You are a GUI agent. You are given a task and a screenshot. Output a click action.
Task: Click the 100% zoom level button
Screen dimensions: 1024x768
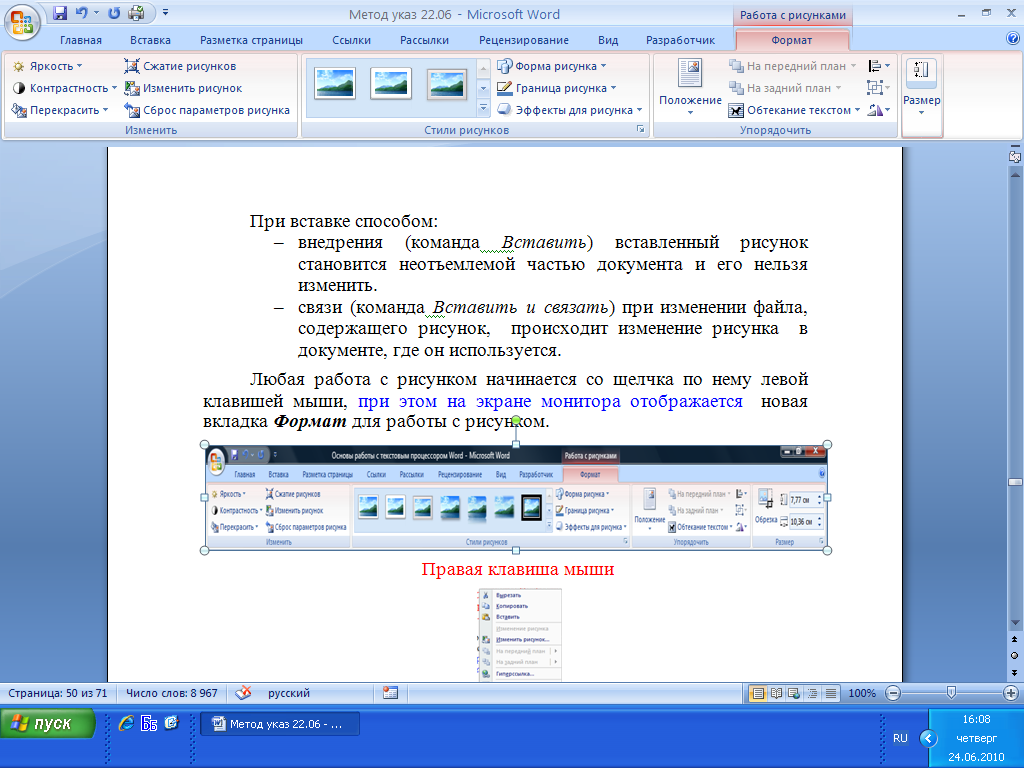pyautogui.click(x=862, y=694)
